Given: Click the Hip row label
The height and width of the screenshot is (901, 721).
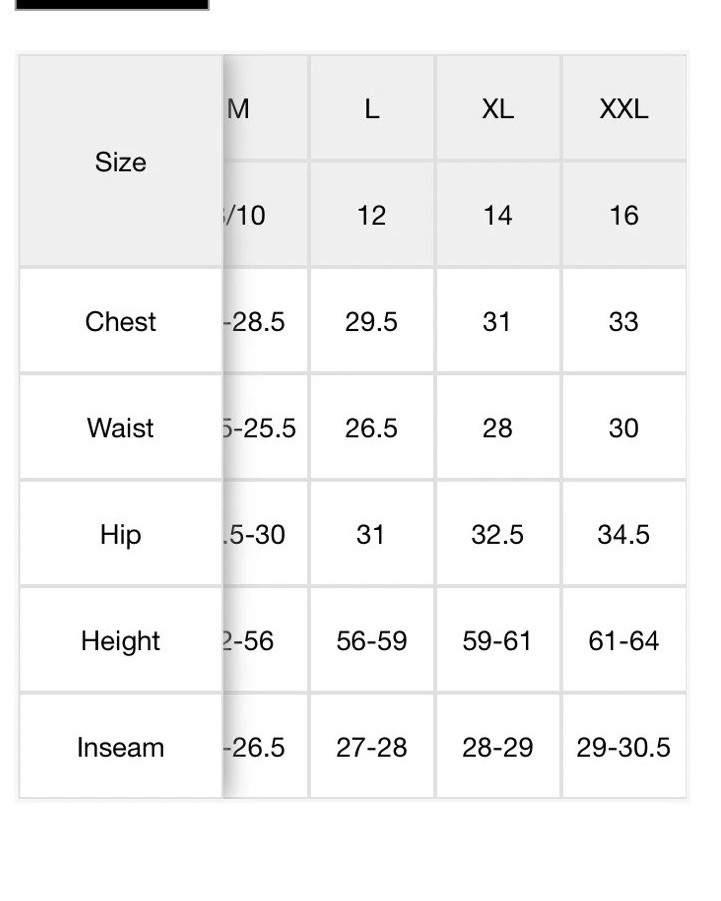Looking at the screenshot, I should (121, 534).
